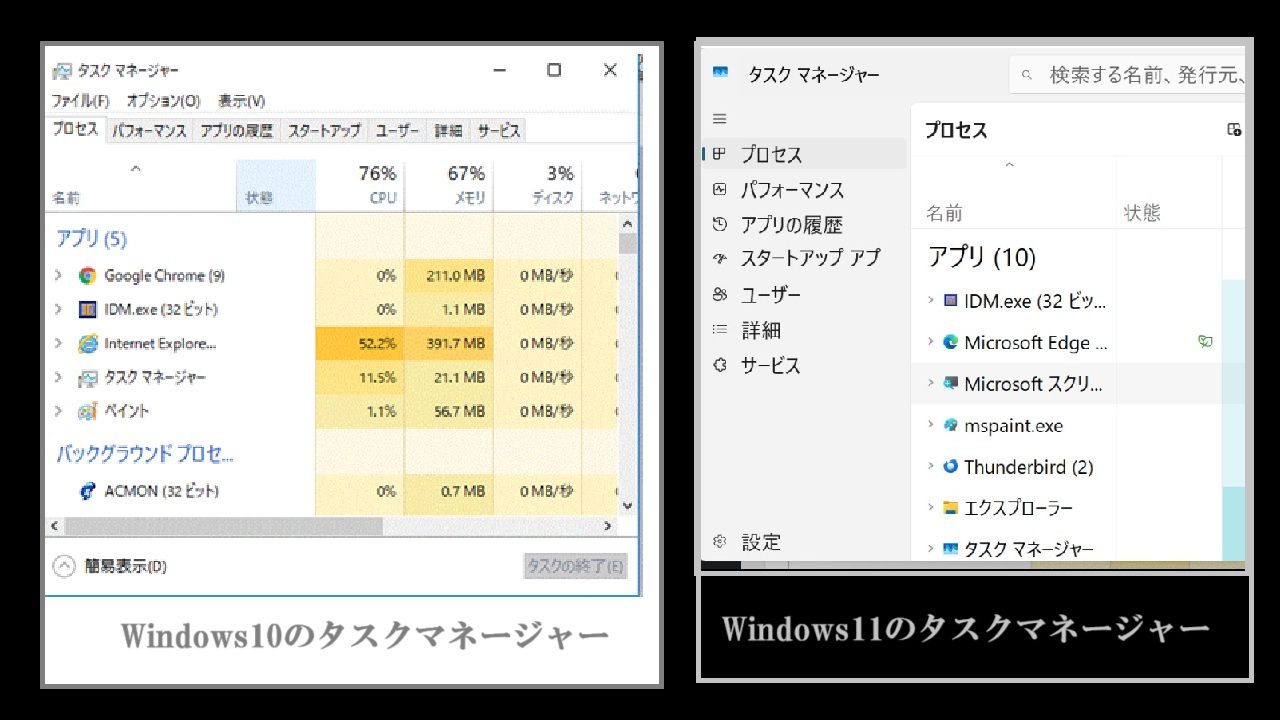1280x720 pixels.
Task: Click the パフォーマンス sidebar icon
Action: coord(719,189)
